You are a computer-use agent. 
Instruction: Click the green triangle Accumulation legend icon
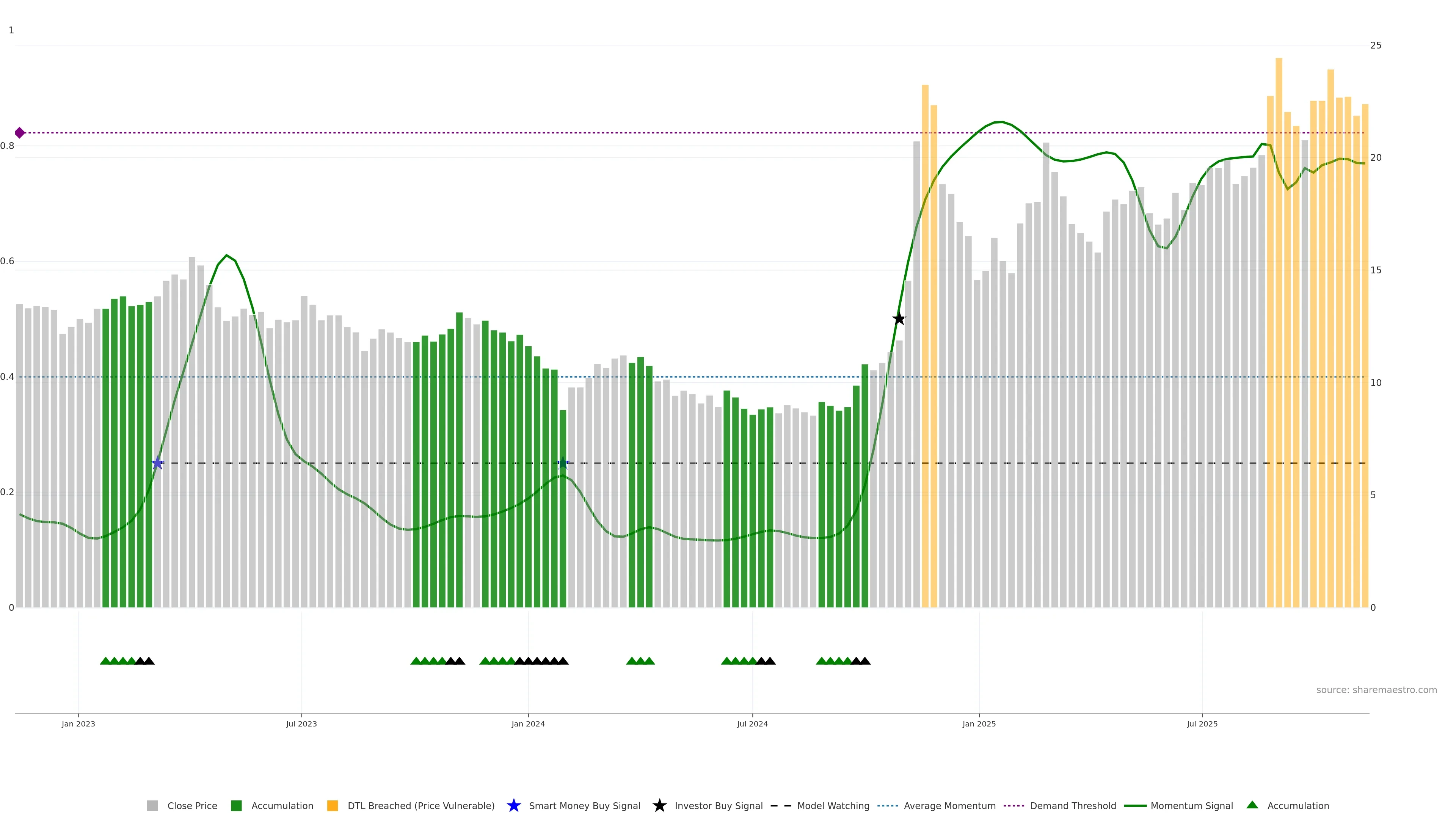[1252, 805]
